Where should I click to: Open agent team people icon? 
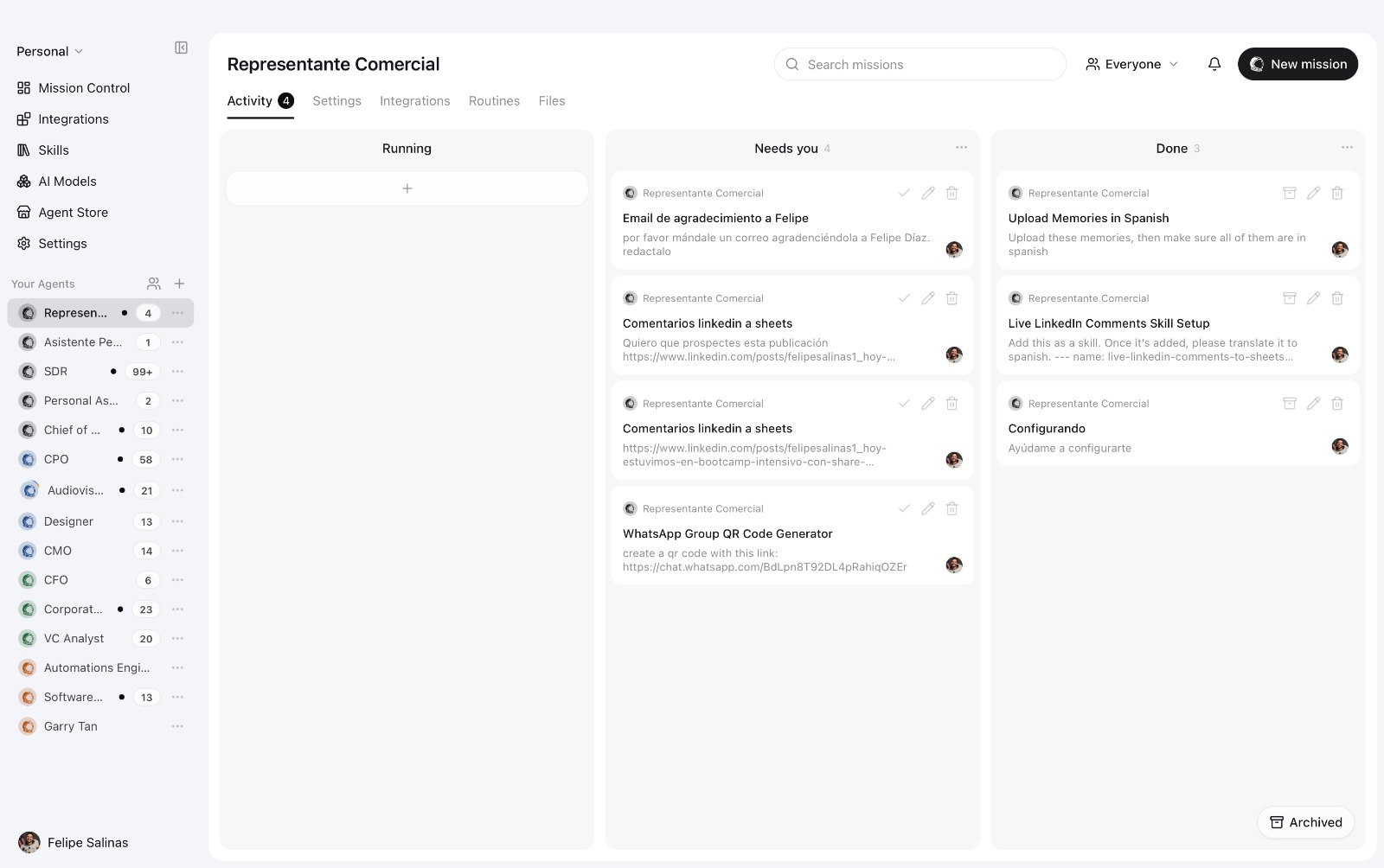[154, 284]
